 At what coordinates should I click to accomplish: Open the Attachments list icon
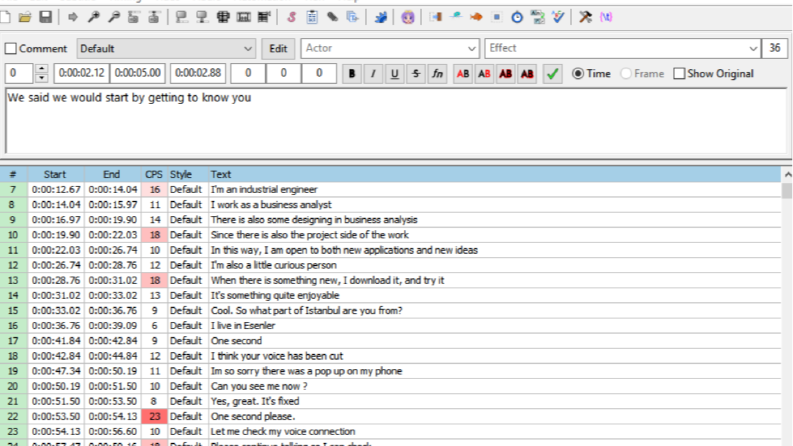[x=332, y=17]
